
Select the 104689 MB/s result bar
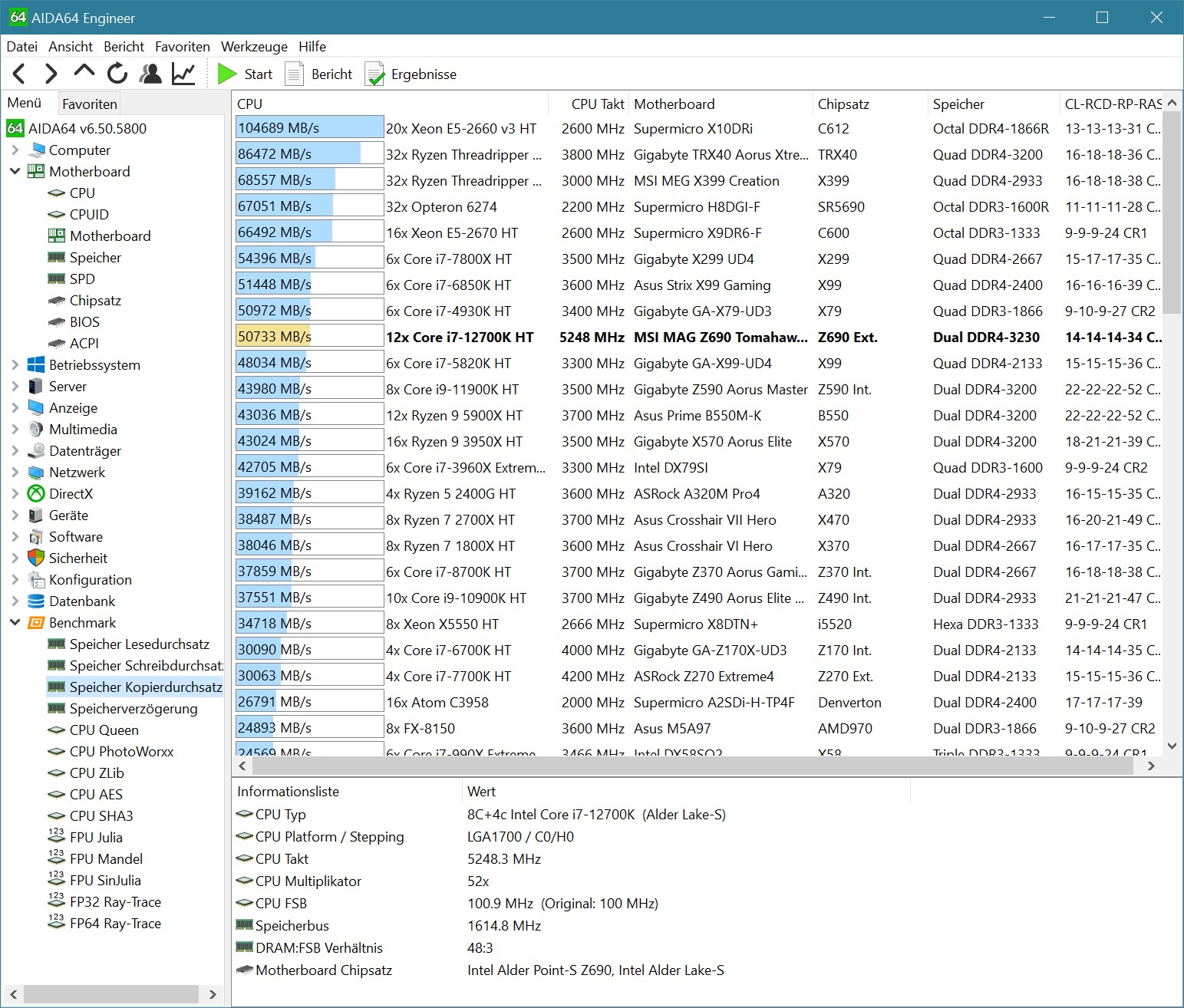pyautogui.click(x=309, y=127)
